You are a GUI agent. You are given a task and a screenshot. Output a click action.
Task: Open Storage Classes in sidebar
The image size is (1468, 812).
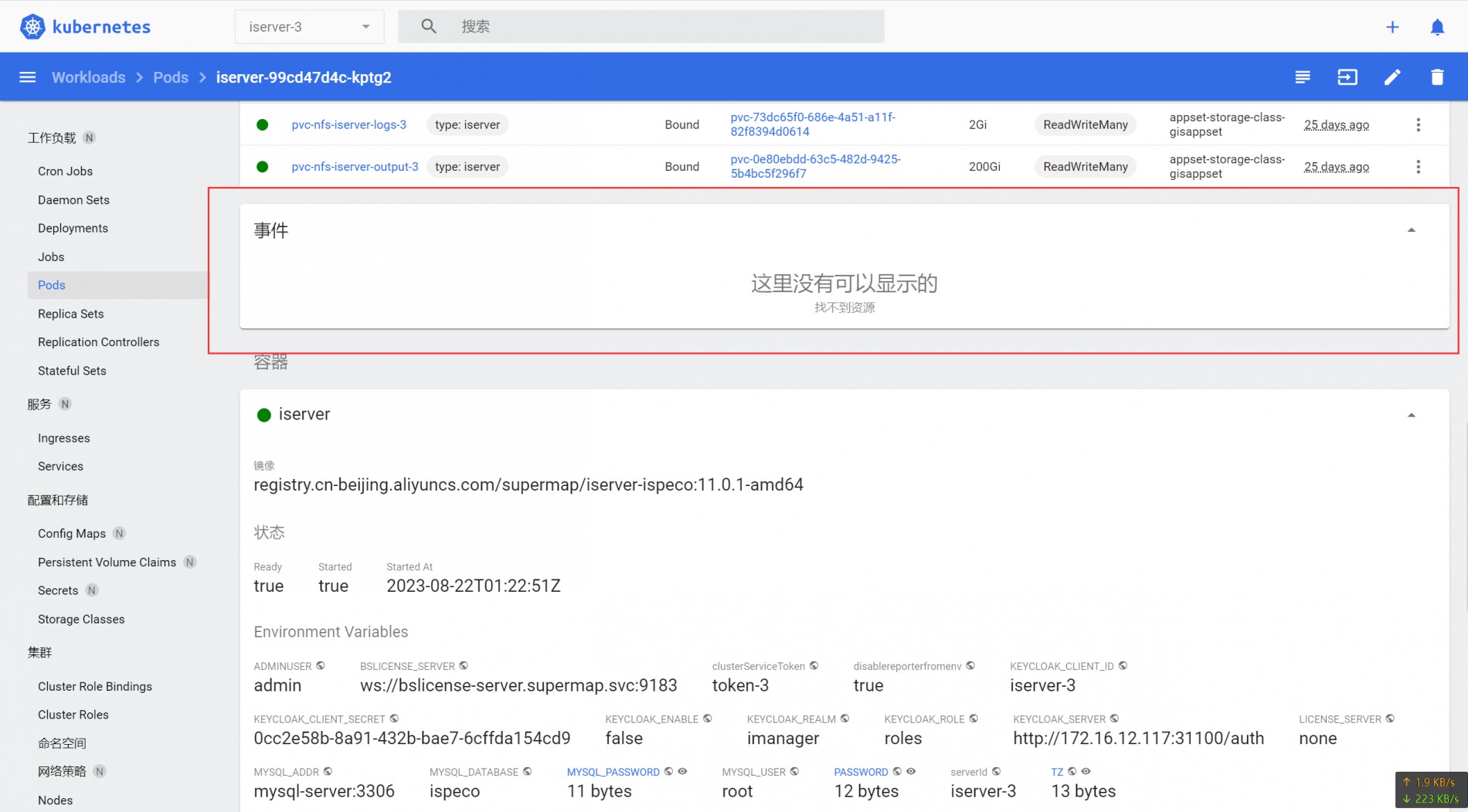[x=81, y=619]
